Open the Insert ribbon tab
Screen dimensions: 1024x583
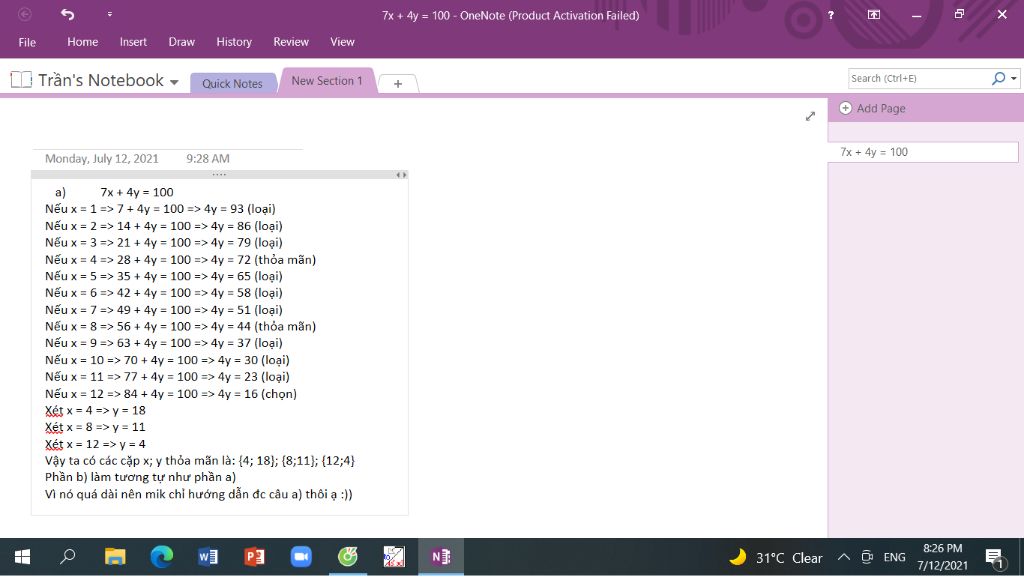click(133, 42)
